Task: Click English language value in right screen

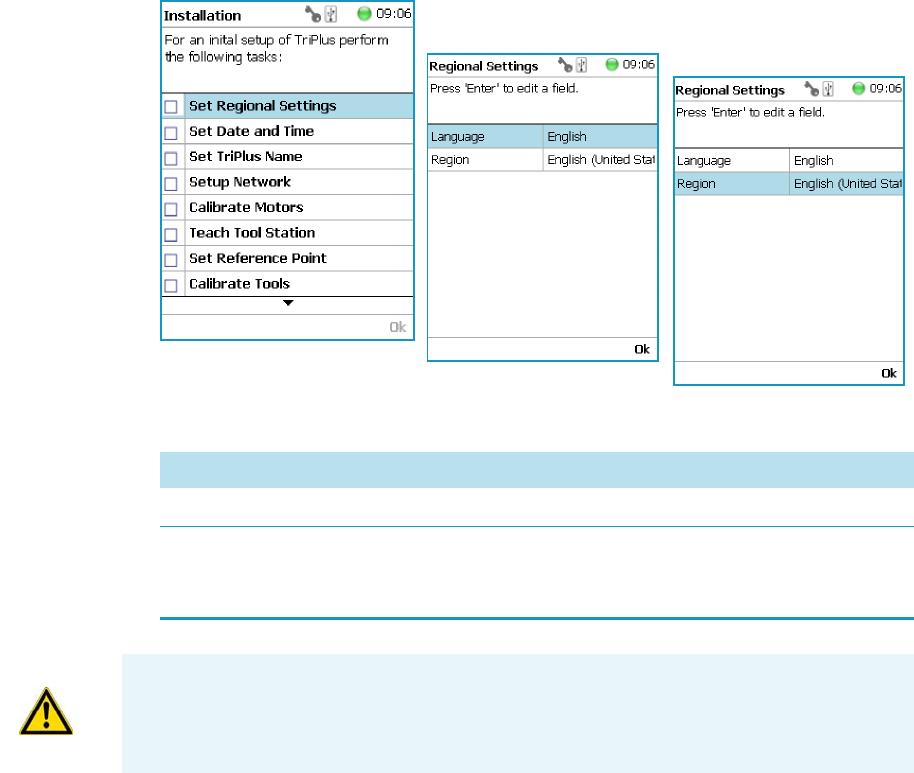Action: pos(813,160)
